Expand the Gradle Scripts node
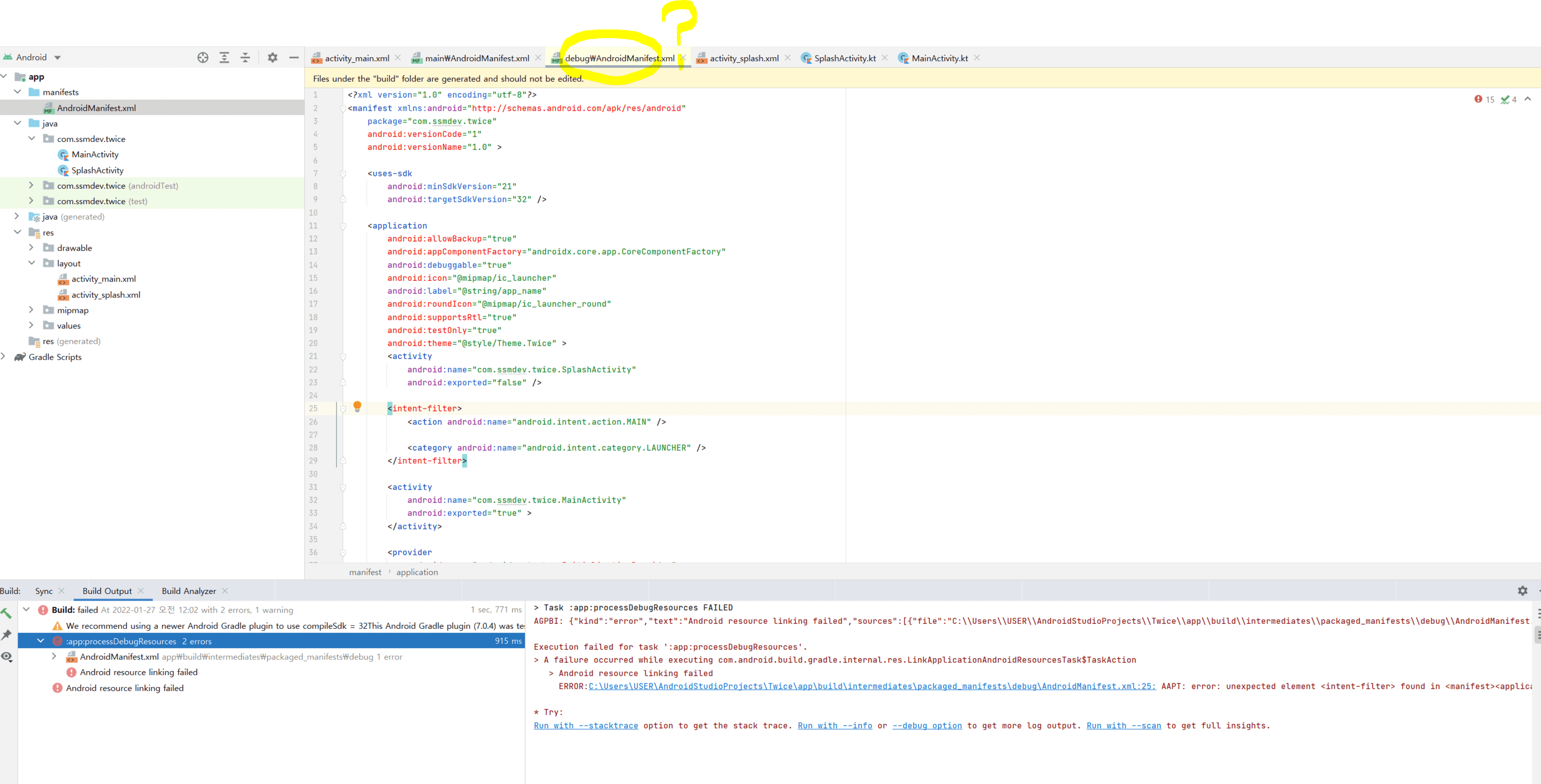Screen dimensions: 1541x784 coord(4,356)
